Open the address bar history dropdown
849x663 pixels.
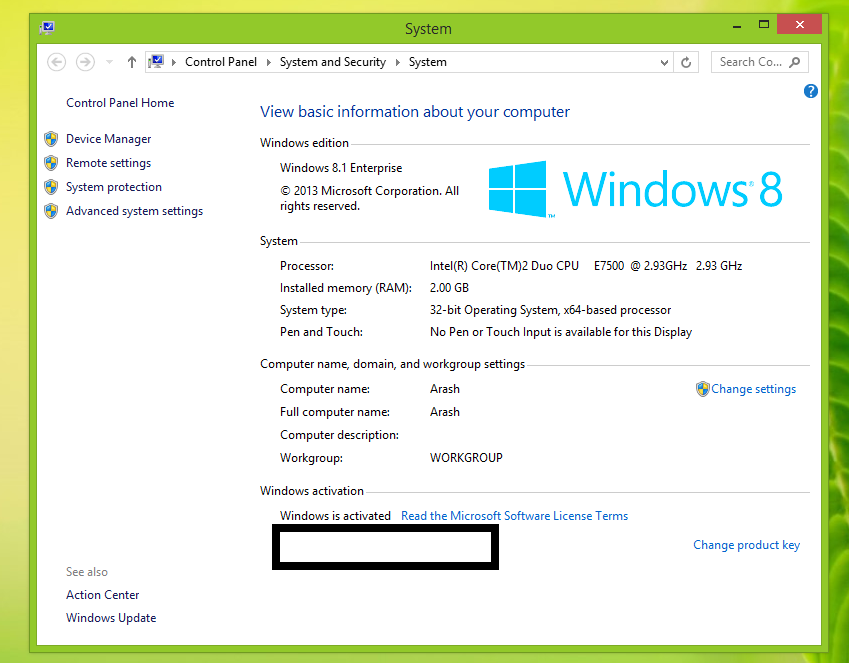[x=664, y=62]
